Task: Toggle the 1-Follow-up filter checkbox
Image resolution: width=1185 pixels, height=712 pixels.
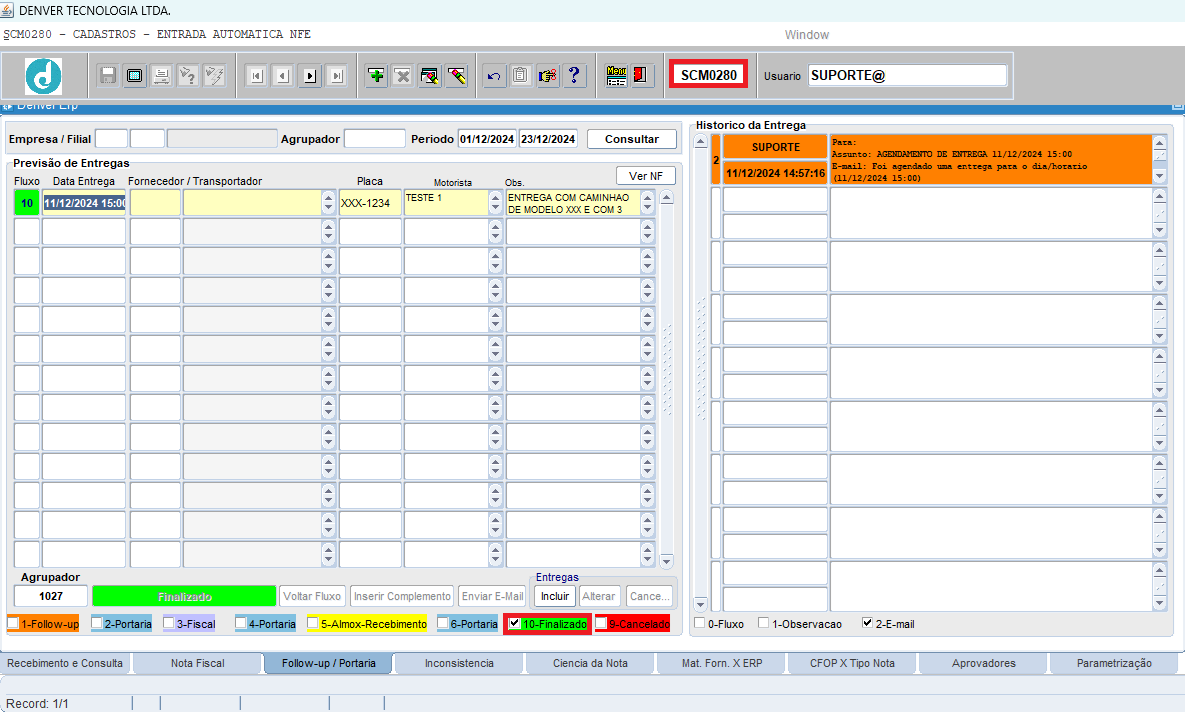Action: [x=13, y=623]
